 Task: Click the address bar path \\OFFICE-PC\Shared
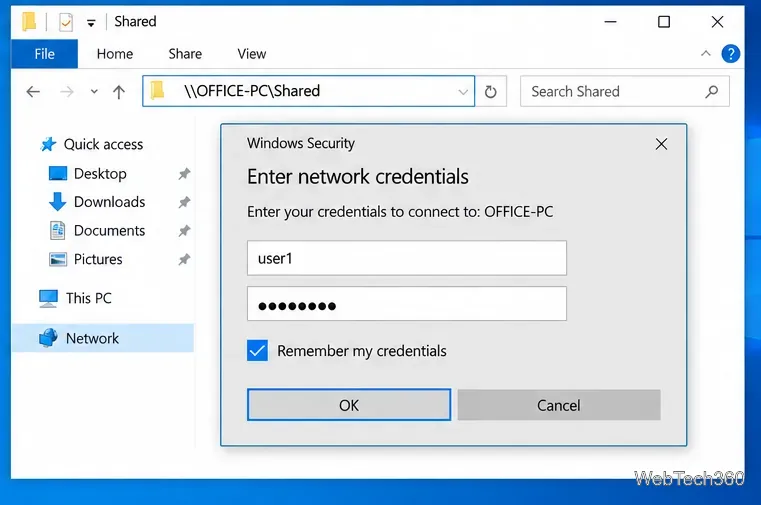(252, 91)
